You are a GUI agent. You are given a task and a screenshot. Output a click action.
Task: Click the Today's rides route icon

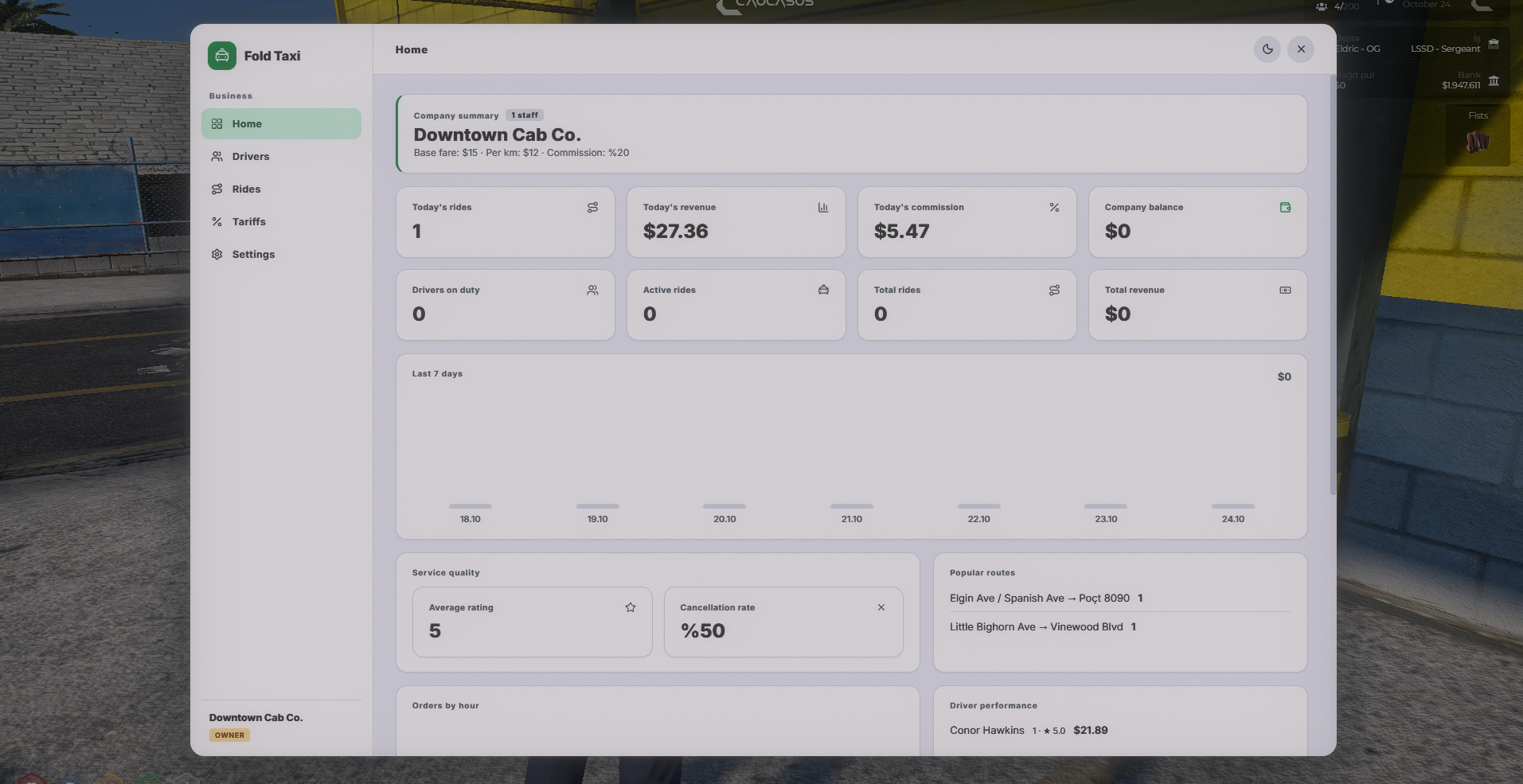pyautogui.click(x=592, y=208)
